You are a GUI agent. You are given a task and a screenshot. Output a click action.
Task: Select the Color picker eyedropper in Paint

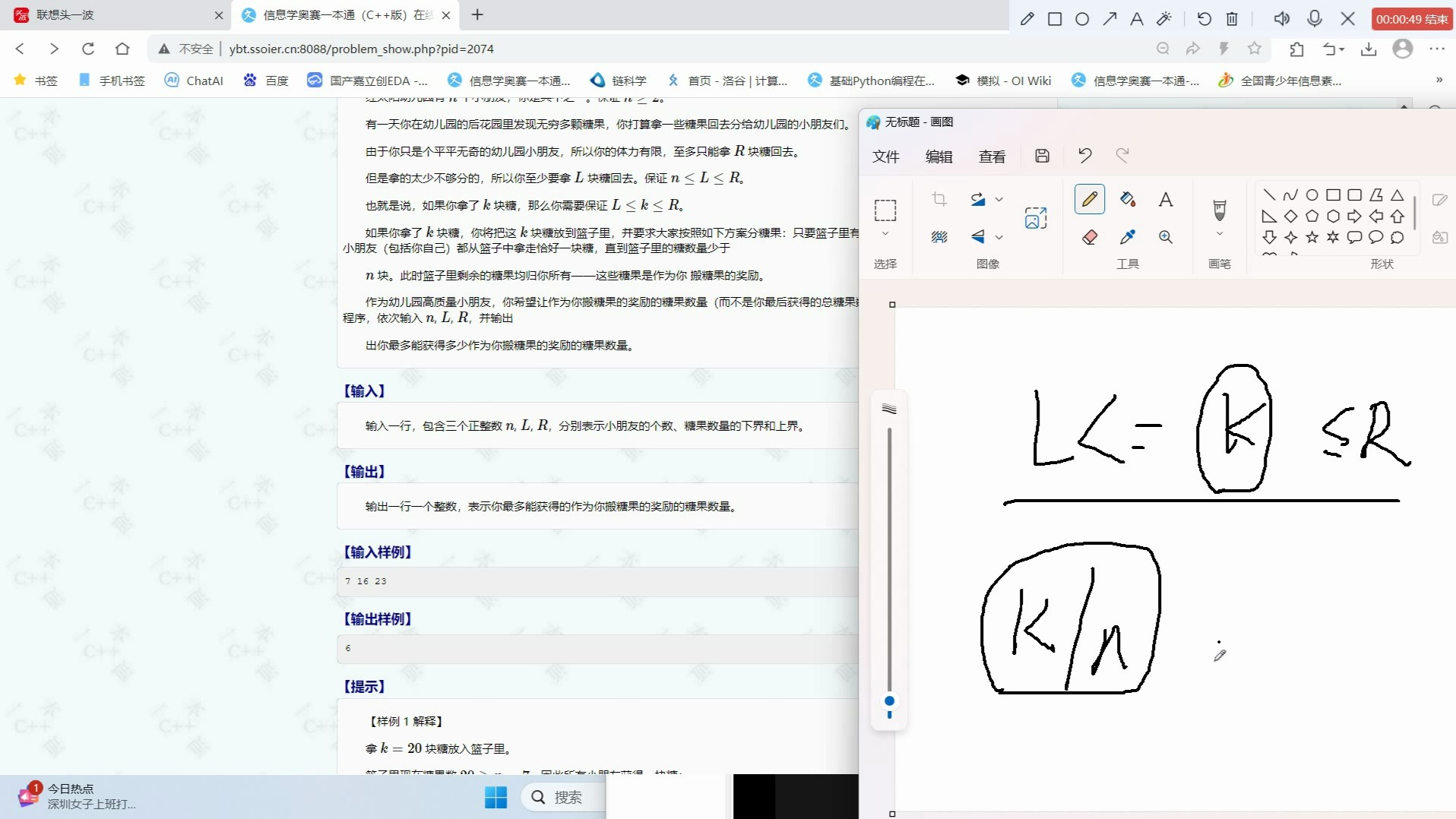click(x=1128, y=237)
